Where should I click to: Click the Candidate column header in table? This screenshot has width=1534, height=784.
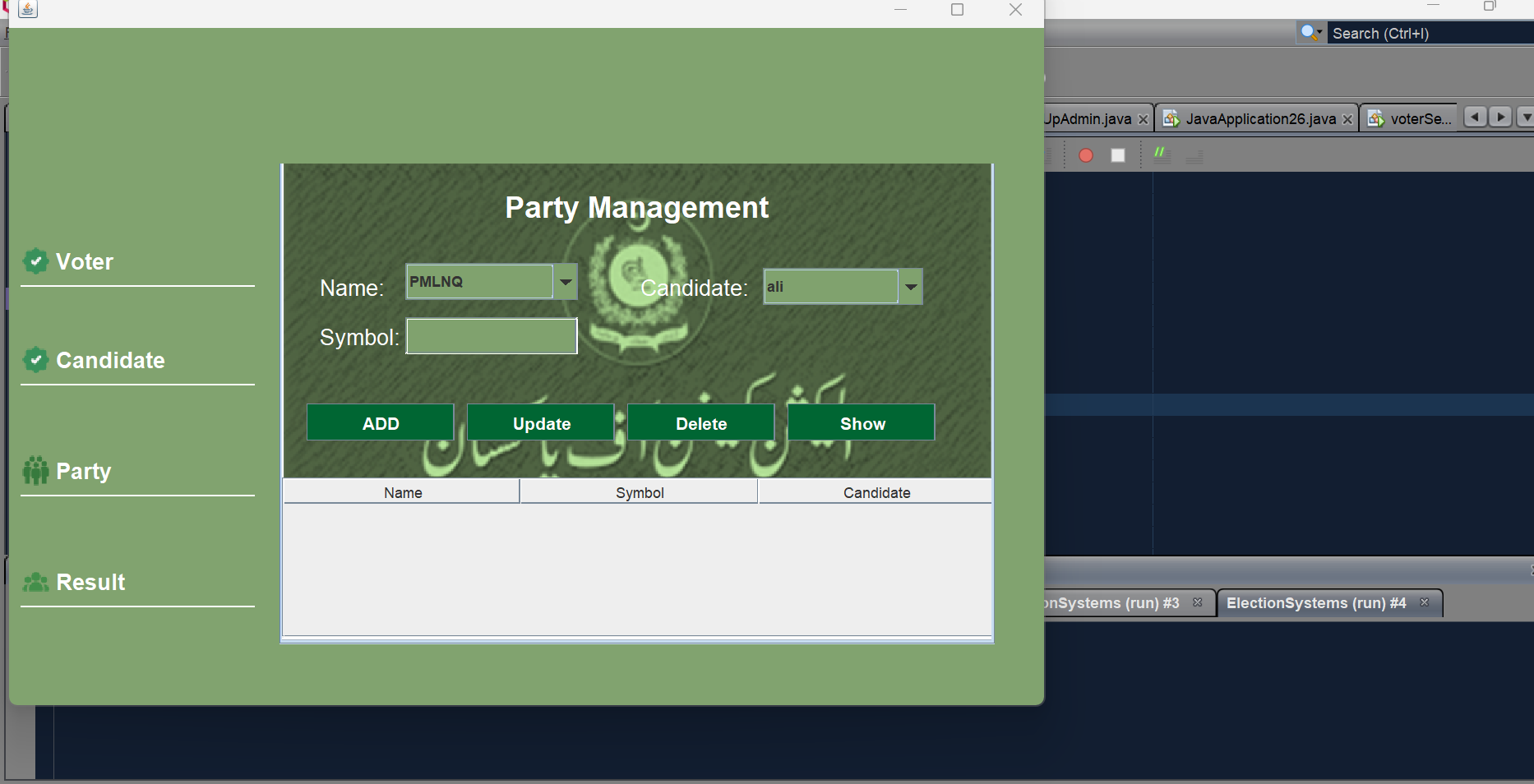tap(876, 492)
